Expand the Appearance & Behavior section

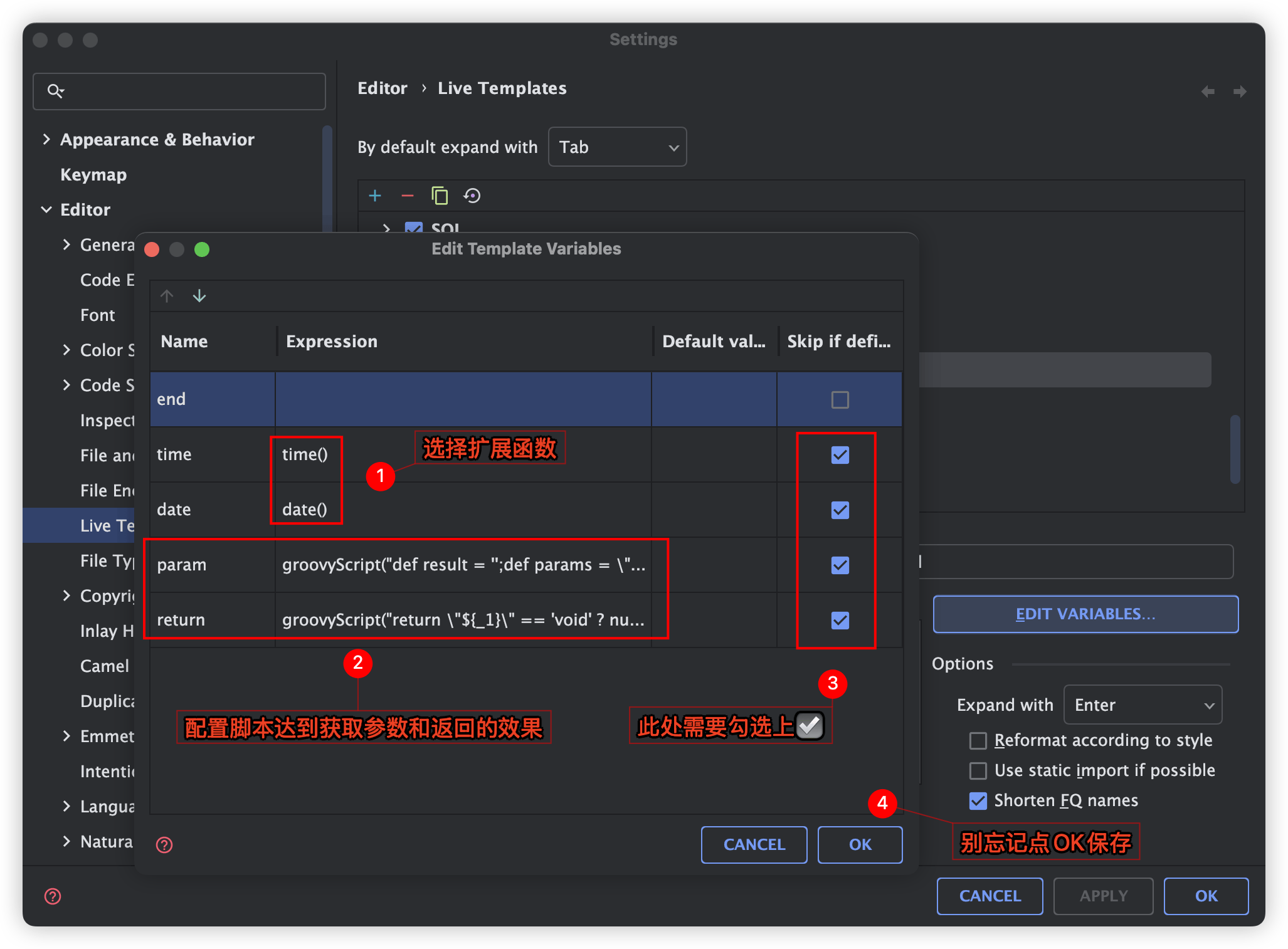(46, 139)
